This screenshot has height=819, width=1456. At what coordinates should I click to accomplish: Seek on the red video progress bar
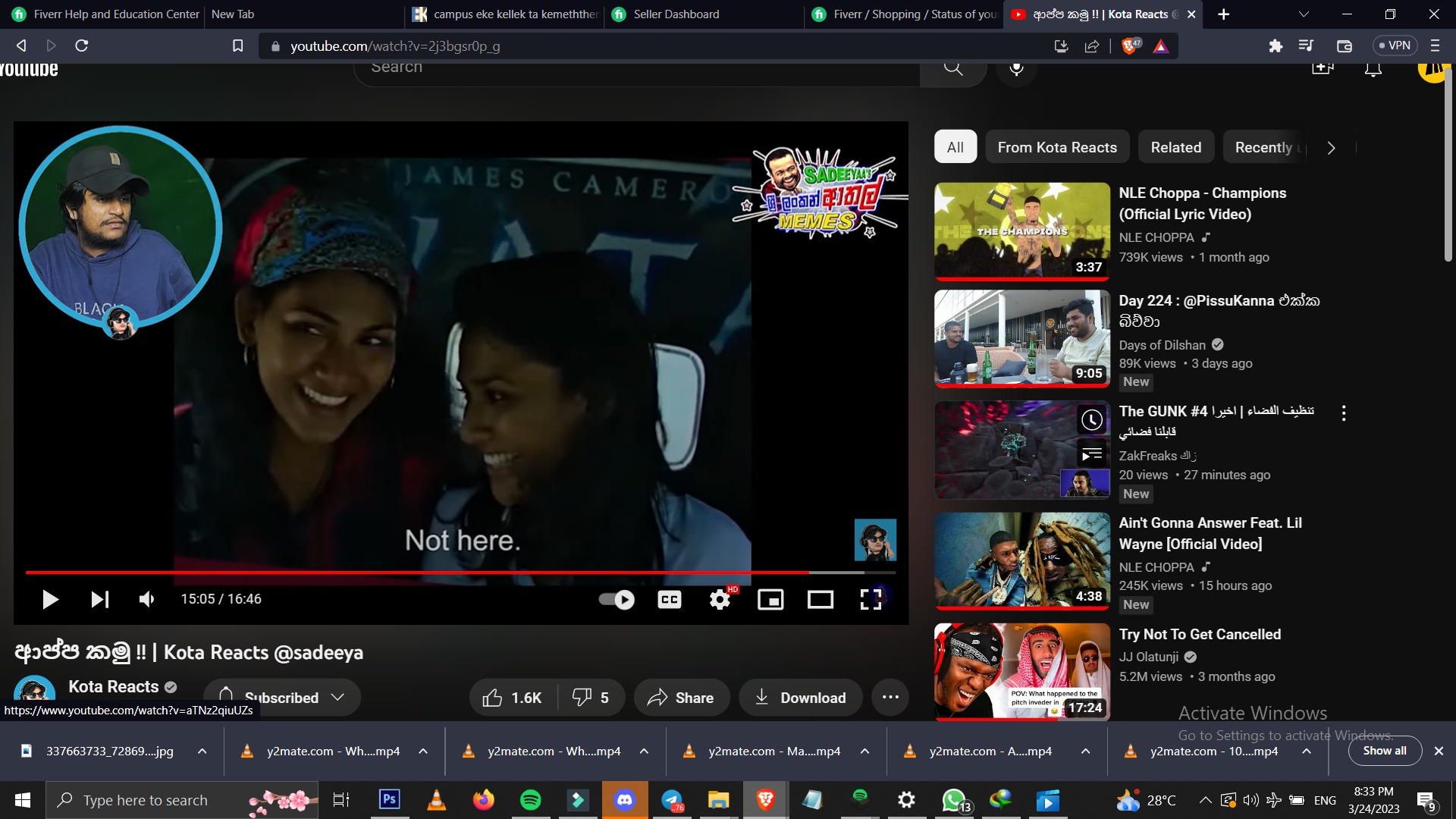click(461, 573)
